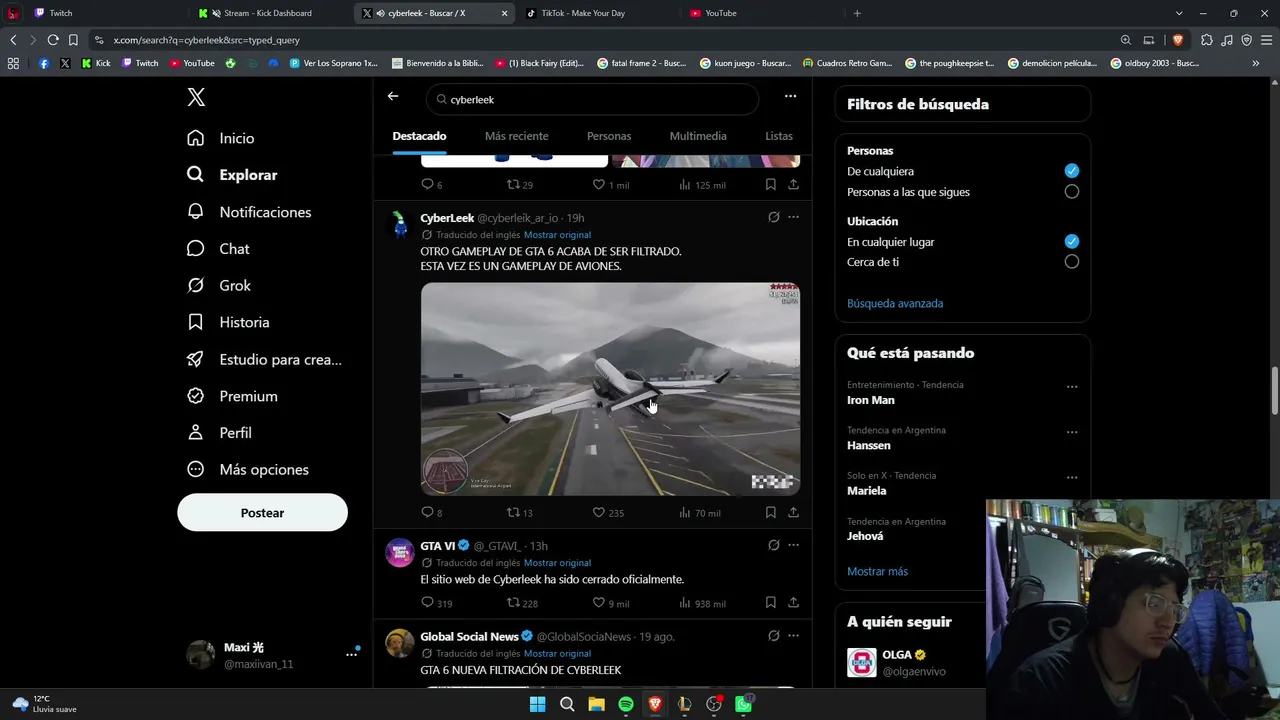Screen dimensions: 1280x720
Task: Open Grok actions on Global Social News tweet
Action: click(x=773, y=635)
